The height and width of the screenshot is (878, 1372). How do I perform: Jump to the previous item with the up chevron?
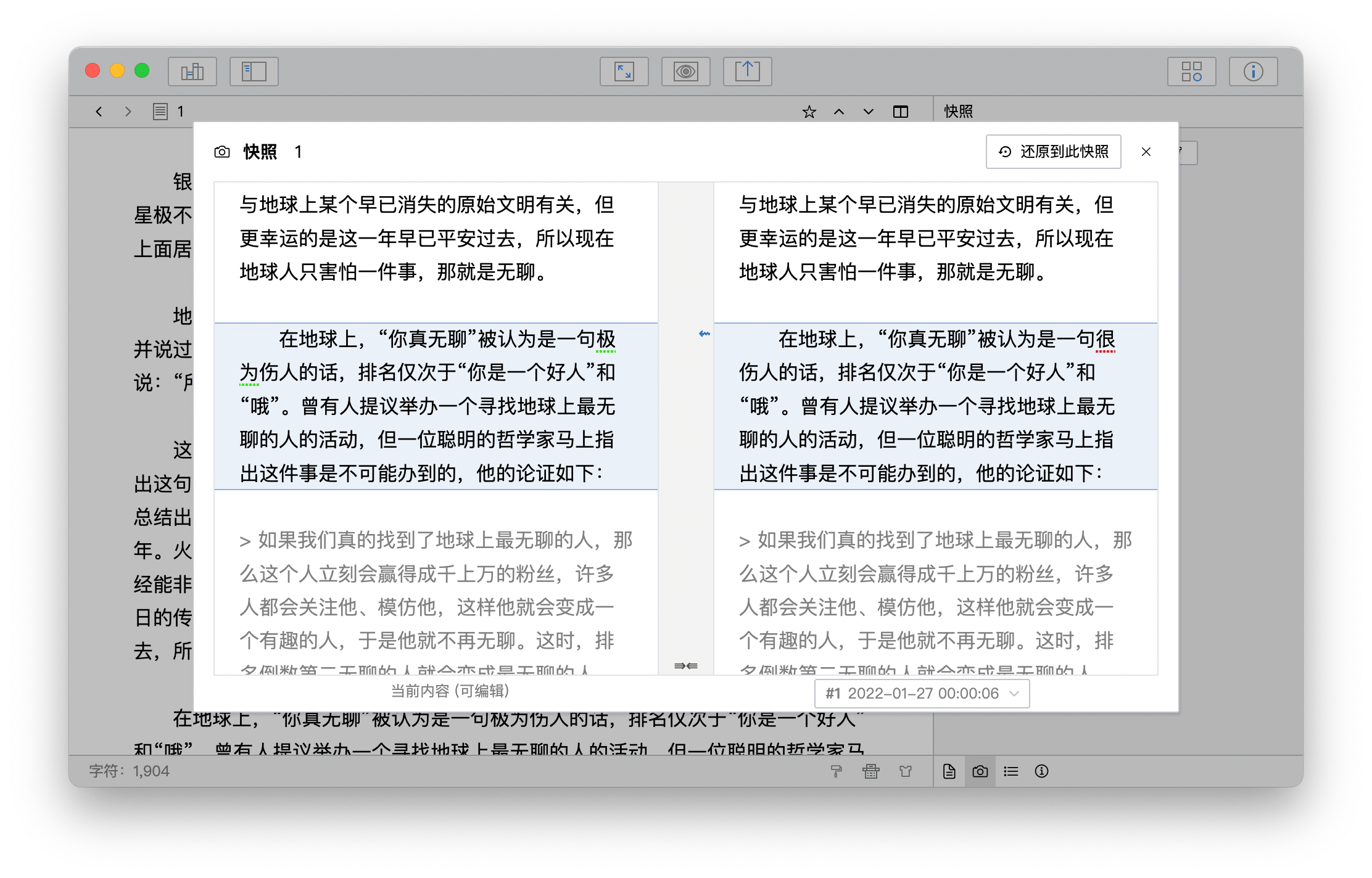tap(839, 112)
